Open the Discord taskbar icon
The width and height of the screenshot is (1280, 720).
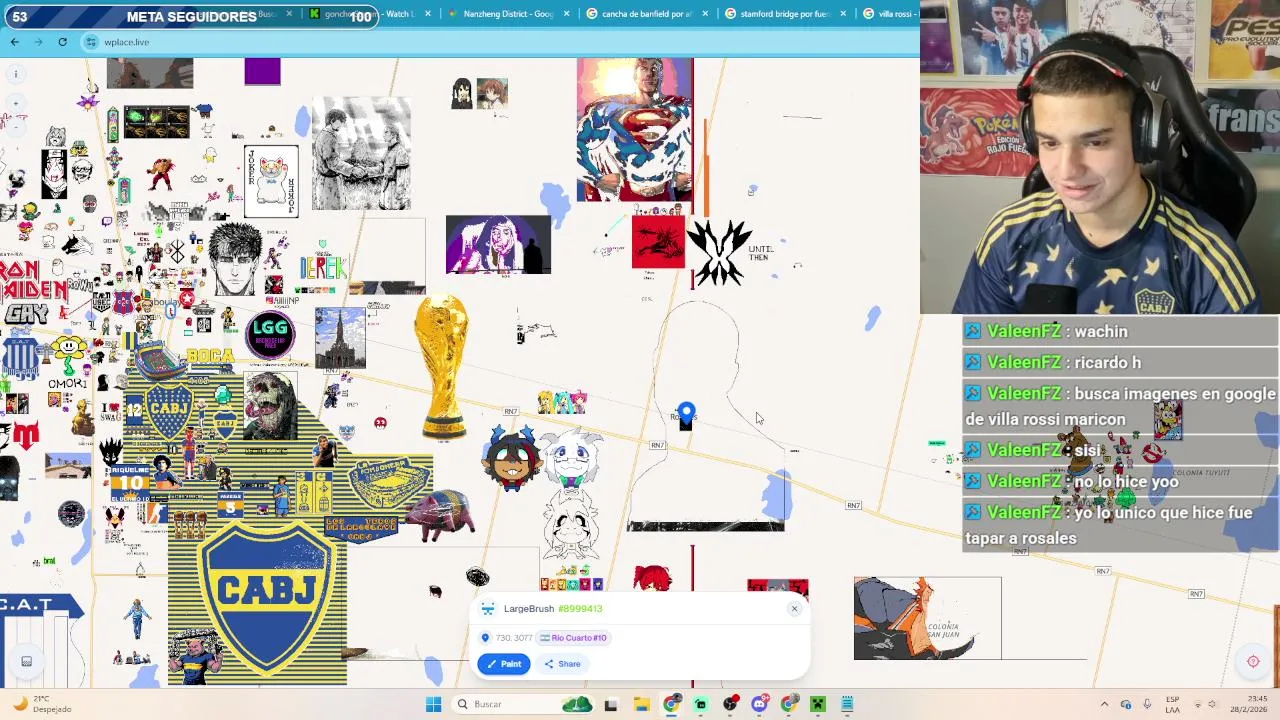click(759, 704)
